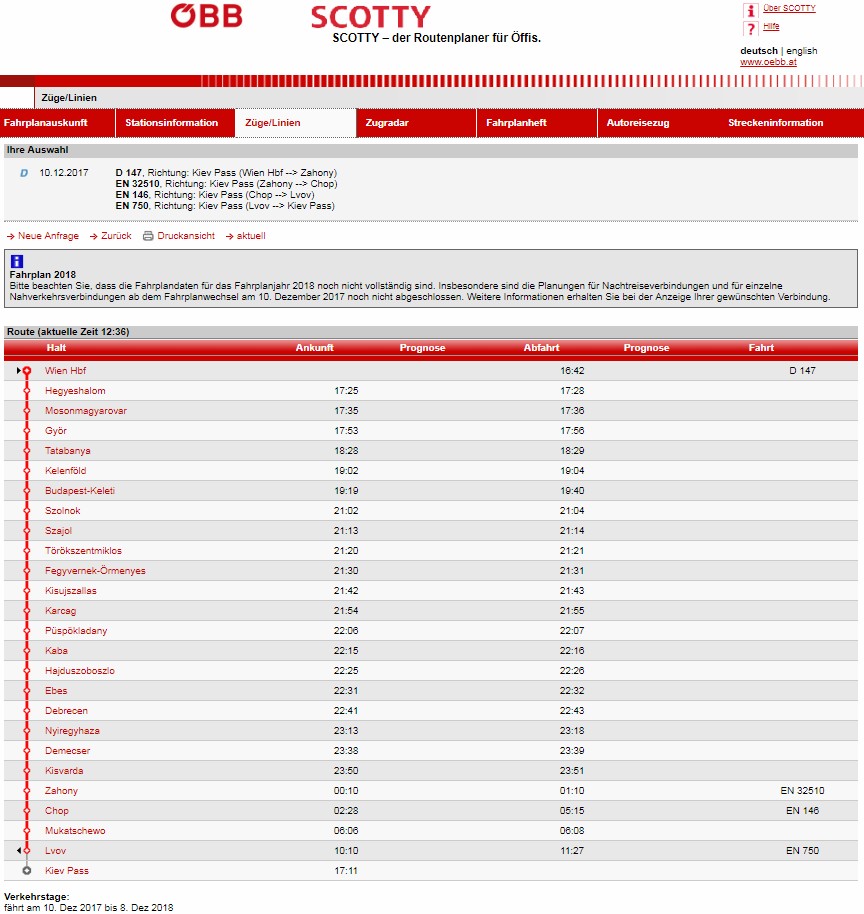Viewport: 864px width, 914px height.
Task: Start a Neue Anfrage
Action: click(x=48, y=236)
